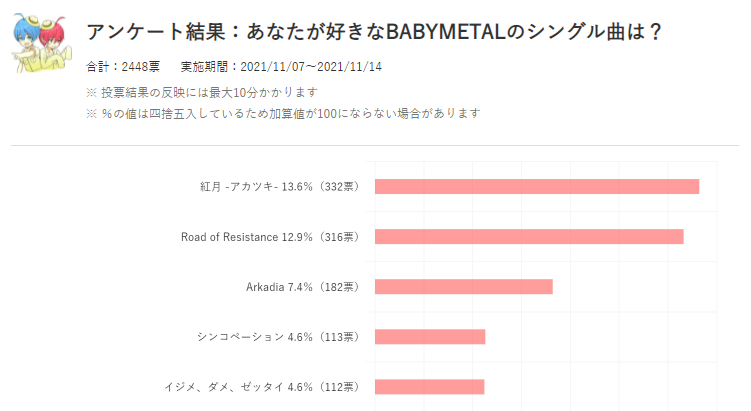Click the horizontal divider below the notes

click(x=375, y=145)
